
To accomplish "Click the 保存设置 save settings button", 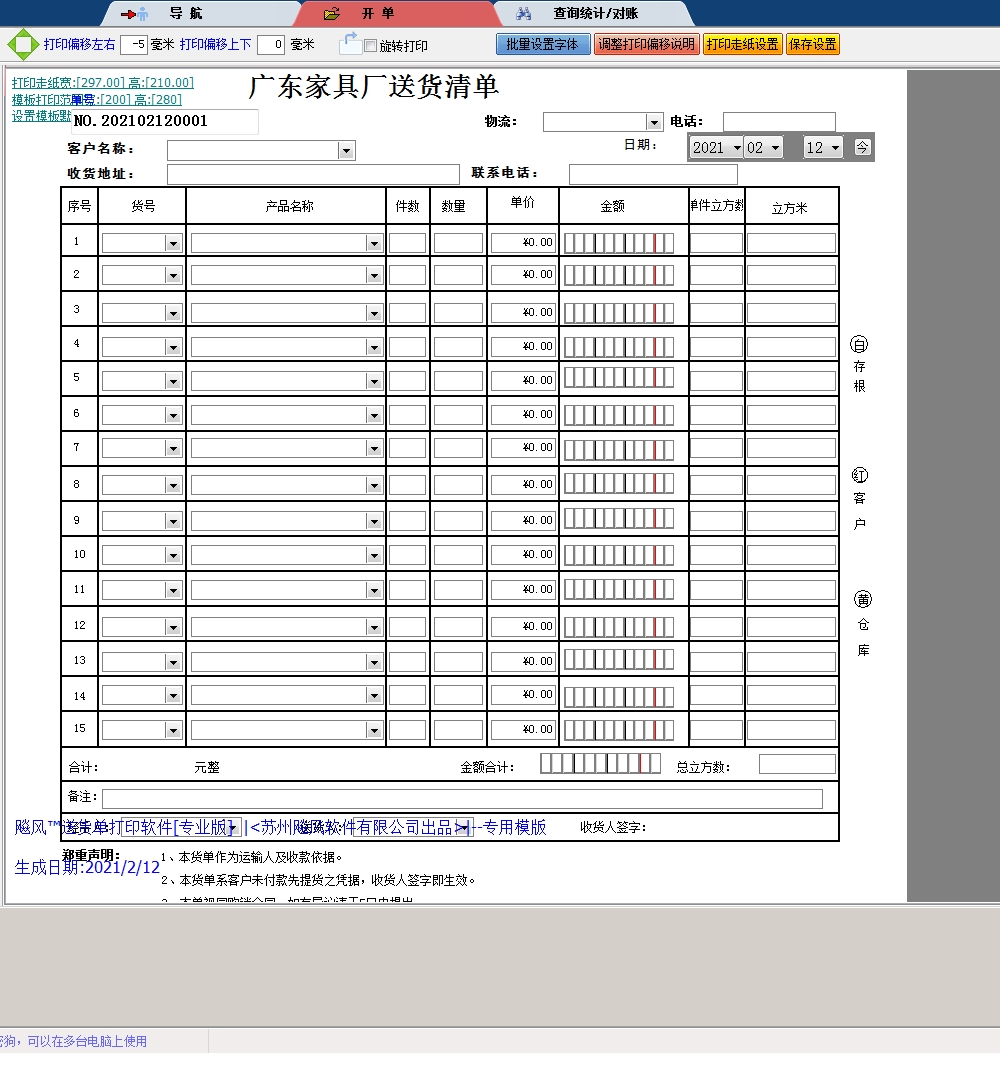I will coord(812,44).
